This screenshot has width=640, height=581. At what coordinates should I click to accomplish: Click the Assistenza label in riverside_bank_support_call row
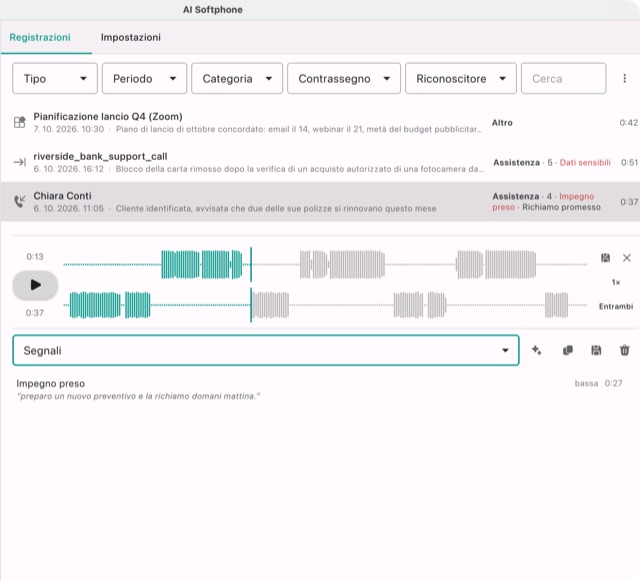[516, 163]
